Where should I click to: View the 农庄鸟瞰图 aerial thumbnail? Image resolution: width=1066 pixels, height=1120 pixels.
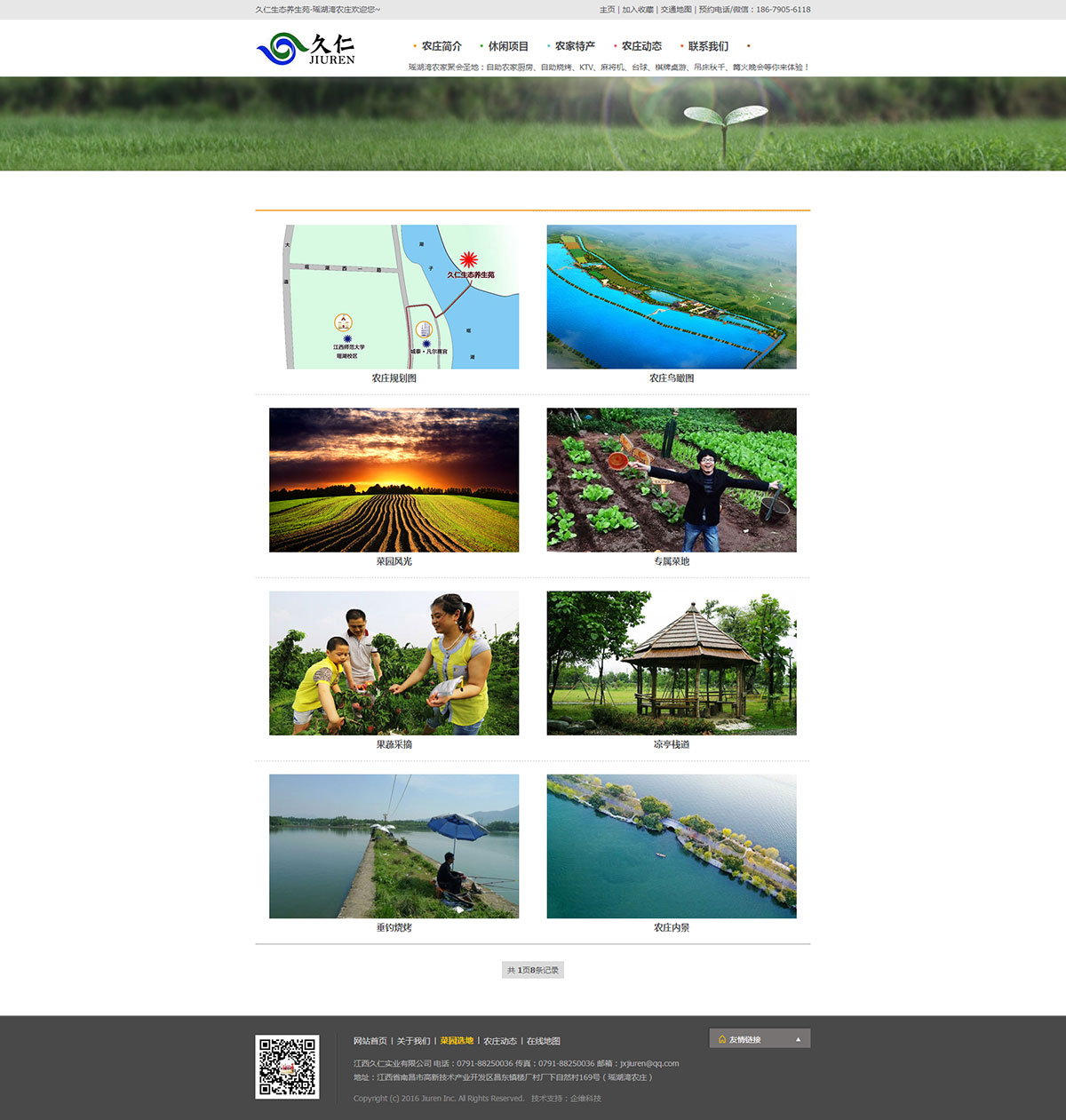(672, 297)
